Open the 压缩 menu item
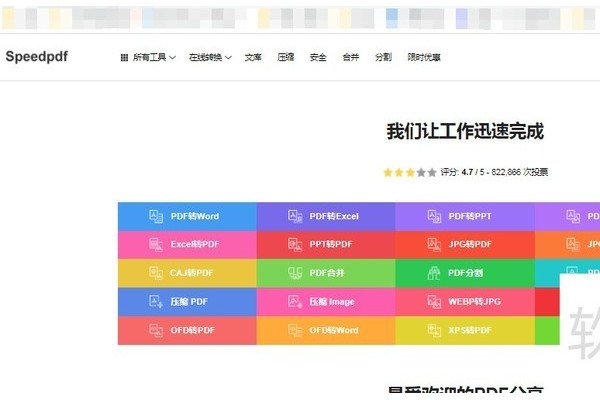600x400 pixels. pos(285,57)
